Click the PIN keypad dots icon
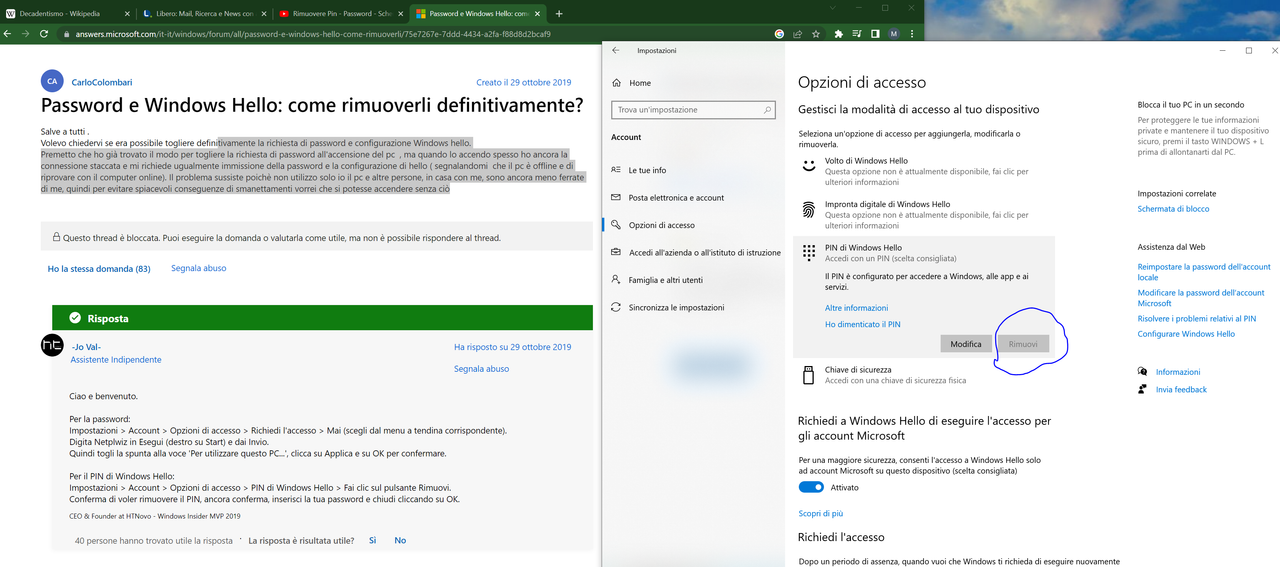This screenshot has height=567, width=1280. (x=809, y=253)
